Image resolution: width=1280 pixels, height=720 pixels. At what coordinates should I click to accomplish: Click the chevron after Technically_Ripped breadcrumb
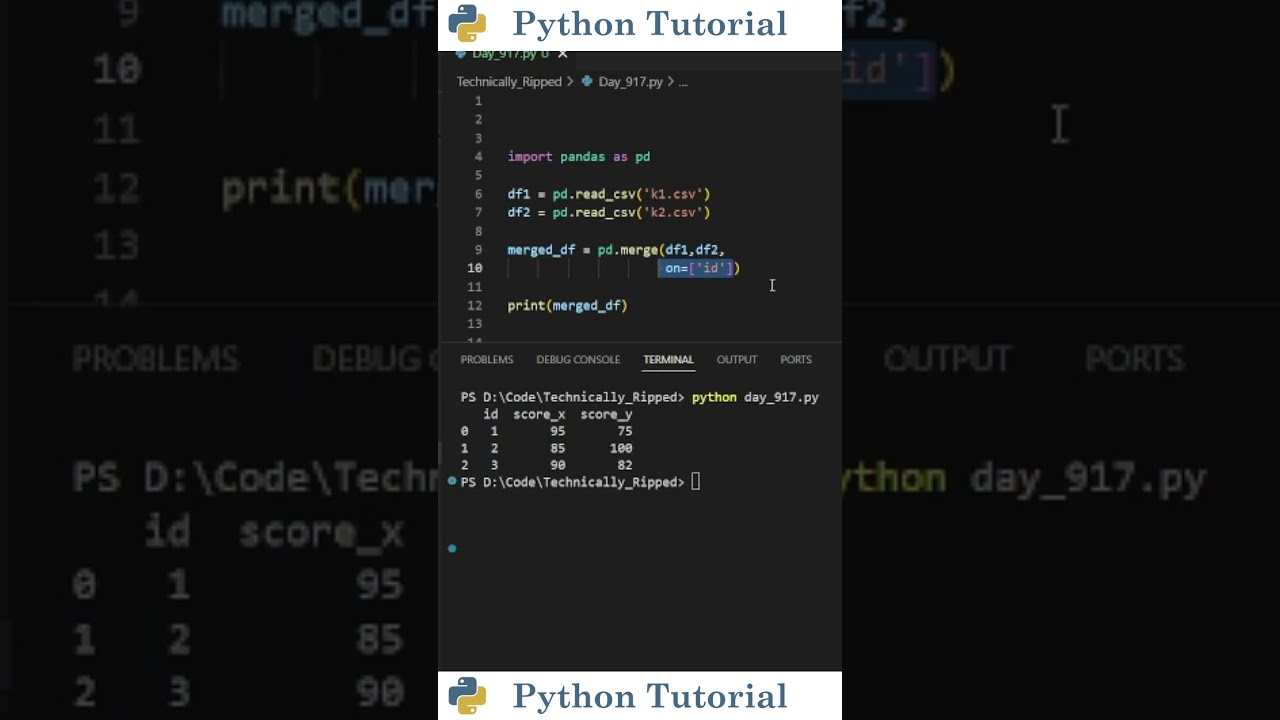coord(570,82)
